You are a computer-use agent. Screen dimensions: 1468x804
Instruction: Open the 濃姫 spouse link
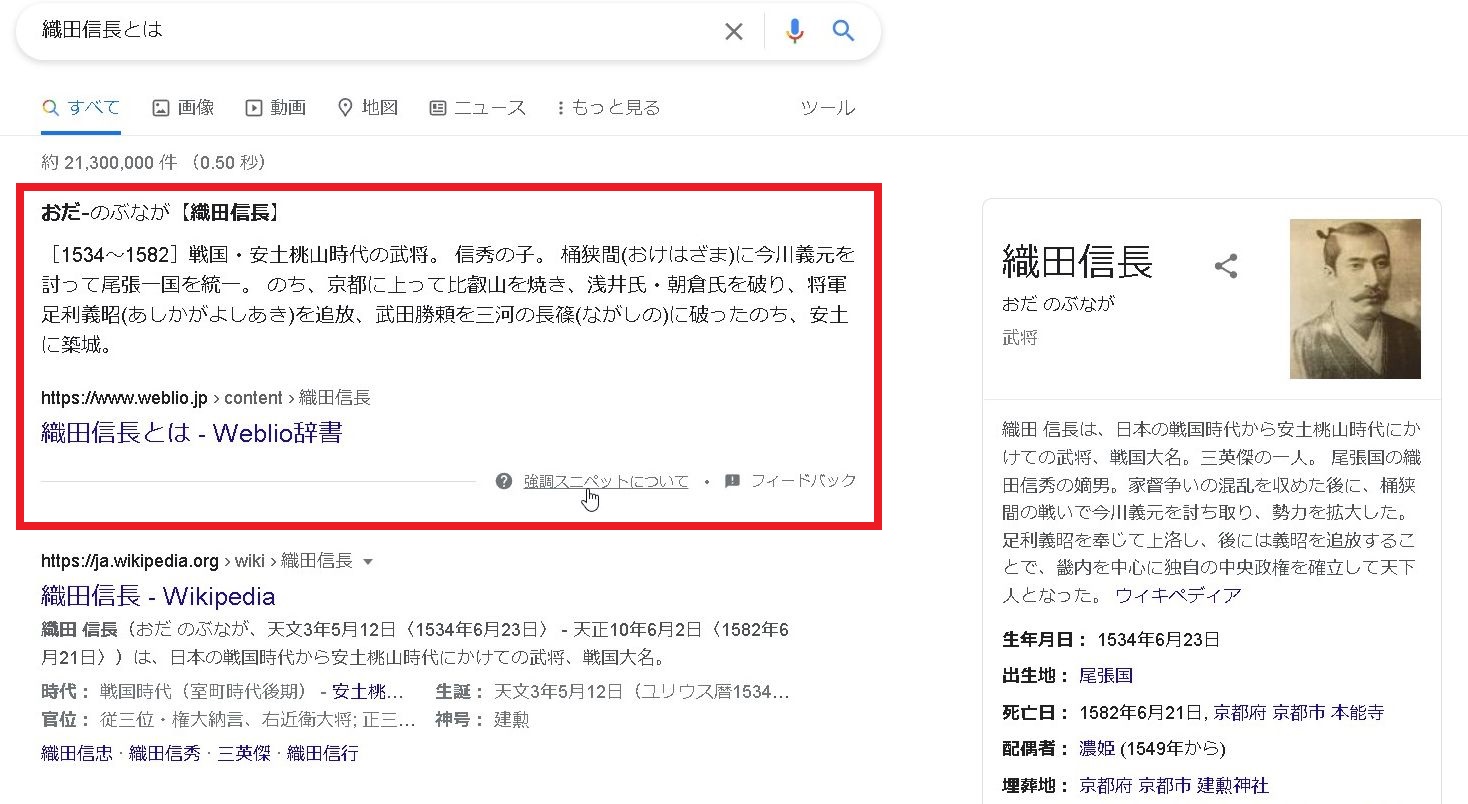coord(1097,749)
